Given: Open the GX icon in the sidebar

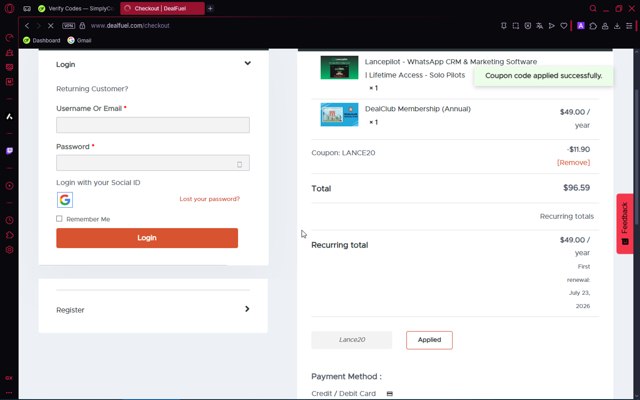Looking at the screenshot, I should coord(9,378).
